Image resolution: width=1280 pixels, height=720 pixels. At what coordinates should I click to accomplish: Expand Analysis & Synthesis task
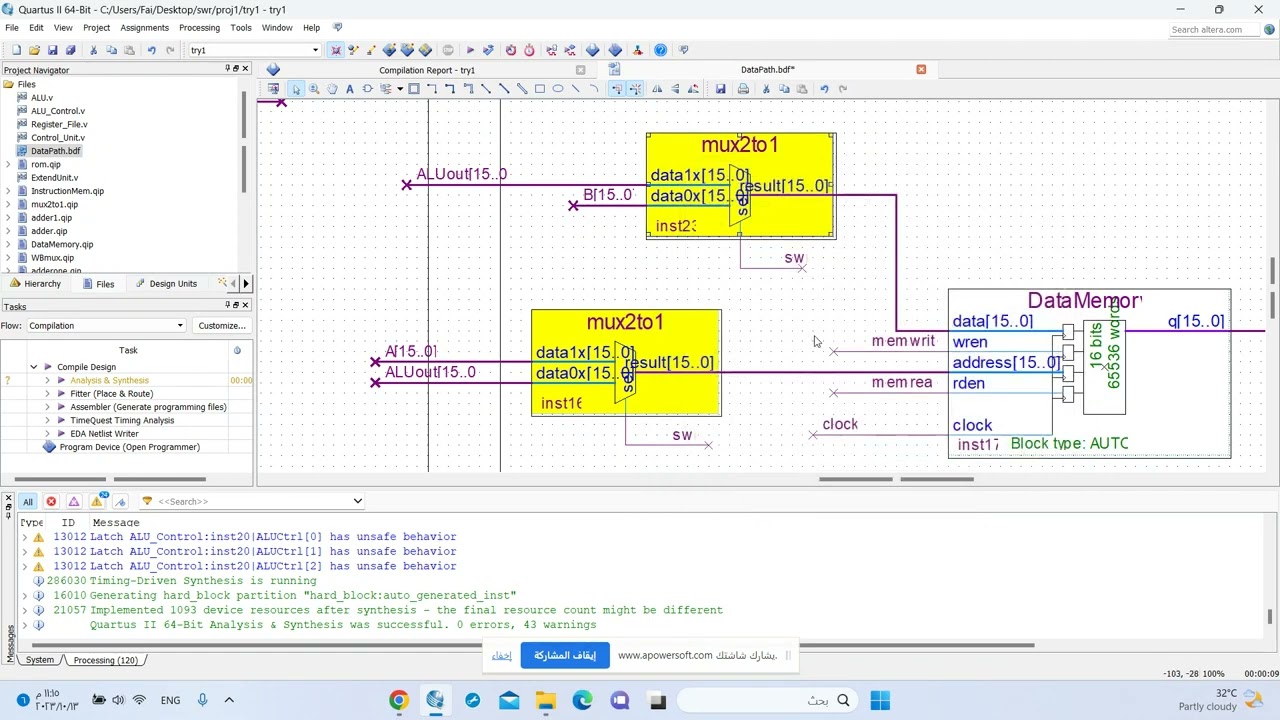click(x=47, y=381)
